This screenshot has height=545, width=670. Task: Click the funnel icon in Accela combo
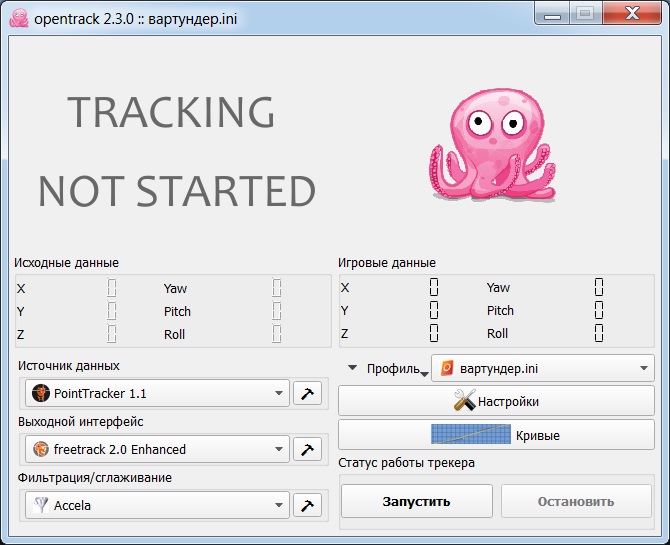41,505
